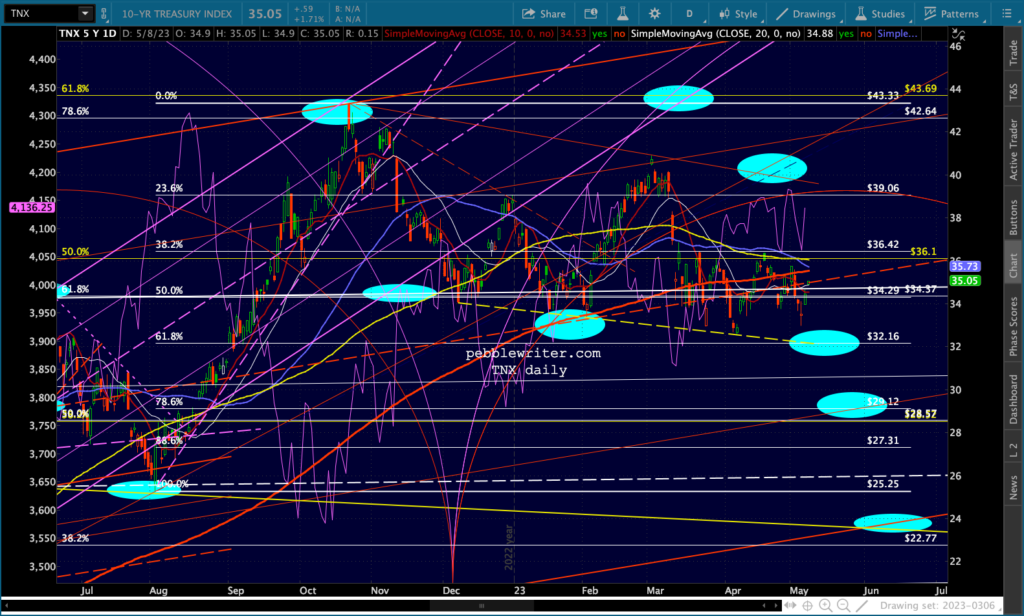Screen dimensions: 1024x616
Task: Toggle first SMA 10 'no' flag
Action: pos(619,33)
